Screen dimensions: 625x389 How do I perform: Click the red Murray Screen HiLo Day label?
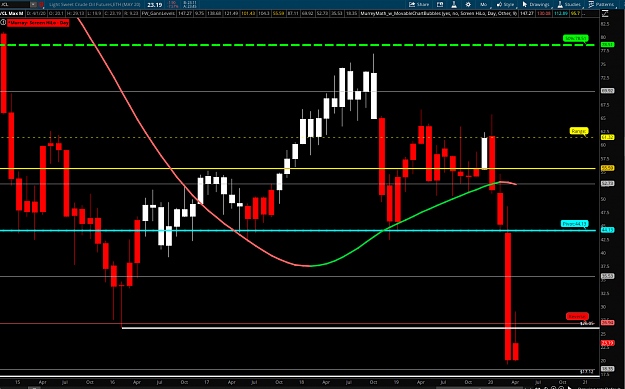pos(38,23)
